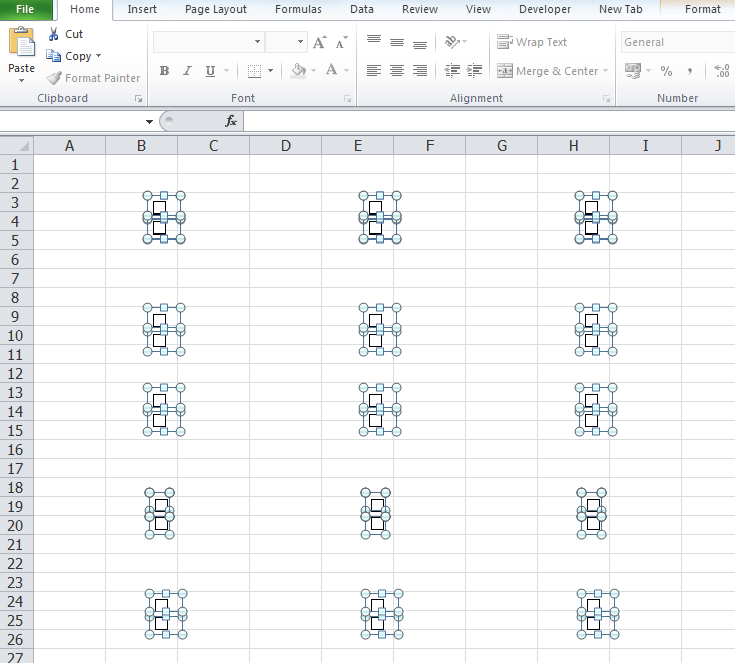The height and width of the screenshot is (663, 735).
Task: Open Alignment dialog launcher
Action: [607, 98]
